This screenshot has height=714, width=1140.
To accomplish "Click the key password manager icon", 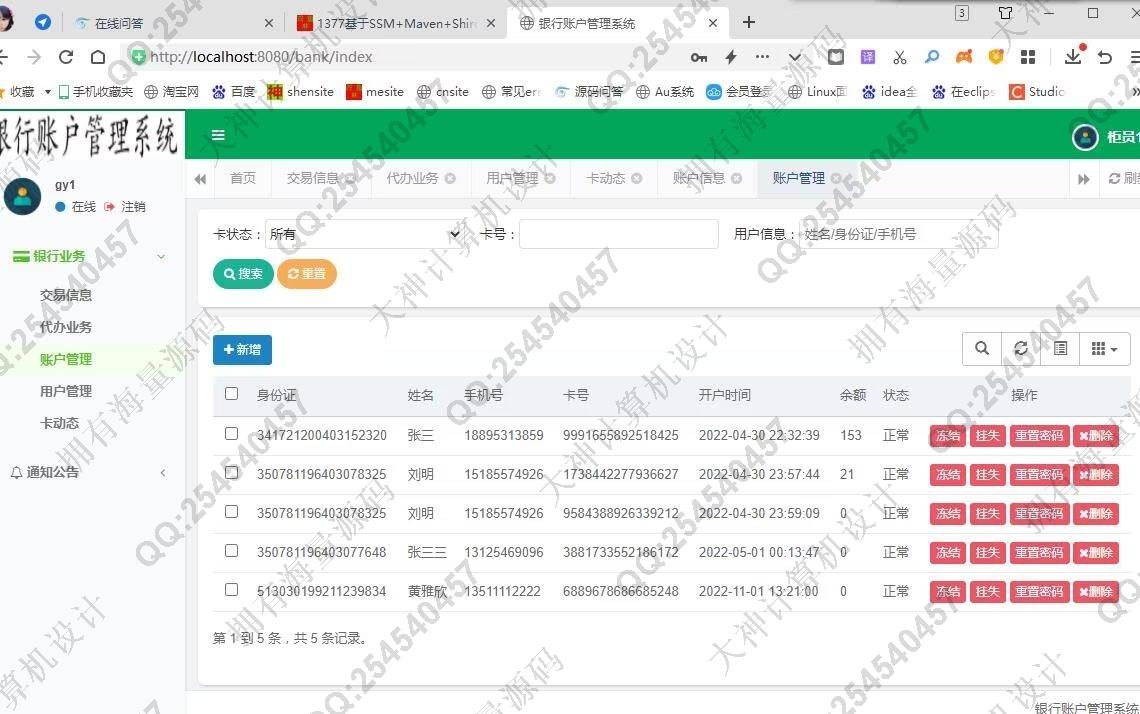I will coord(699,57).
